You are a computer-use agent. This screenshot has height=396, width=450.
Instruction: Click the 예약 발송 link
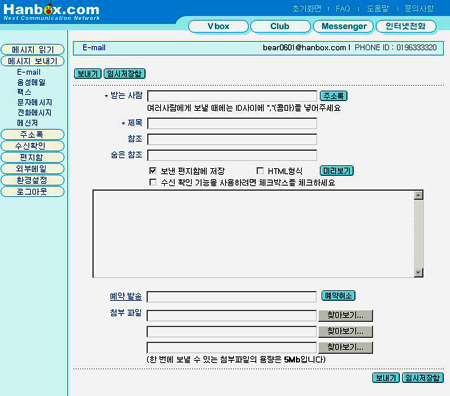click(x=126, y=296)
